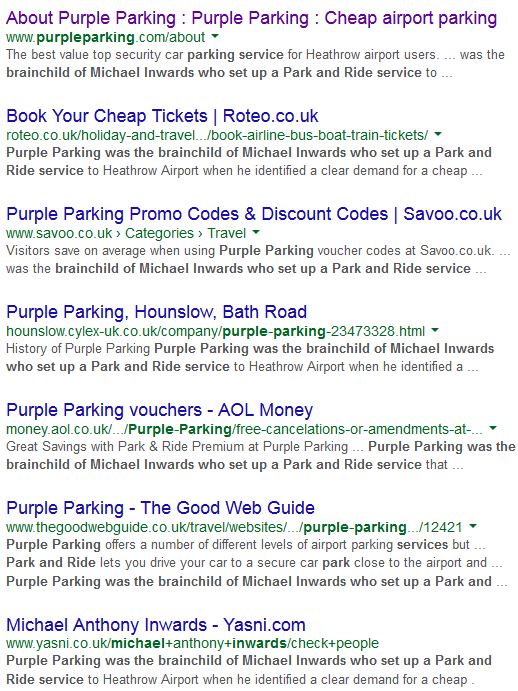
Task: Click the money.aol.co.uk Purple-Parking URL text
Action: [x=244, y=429]
